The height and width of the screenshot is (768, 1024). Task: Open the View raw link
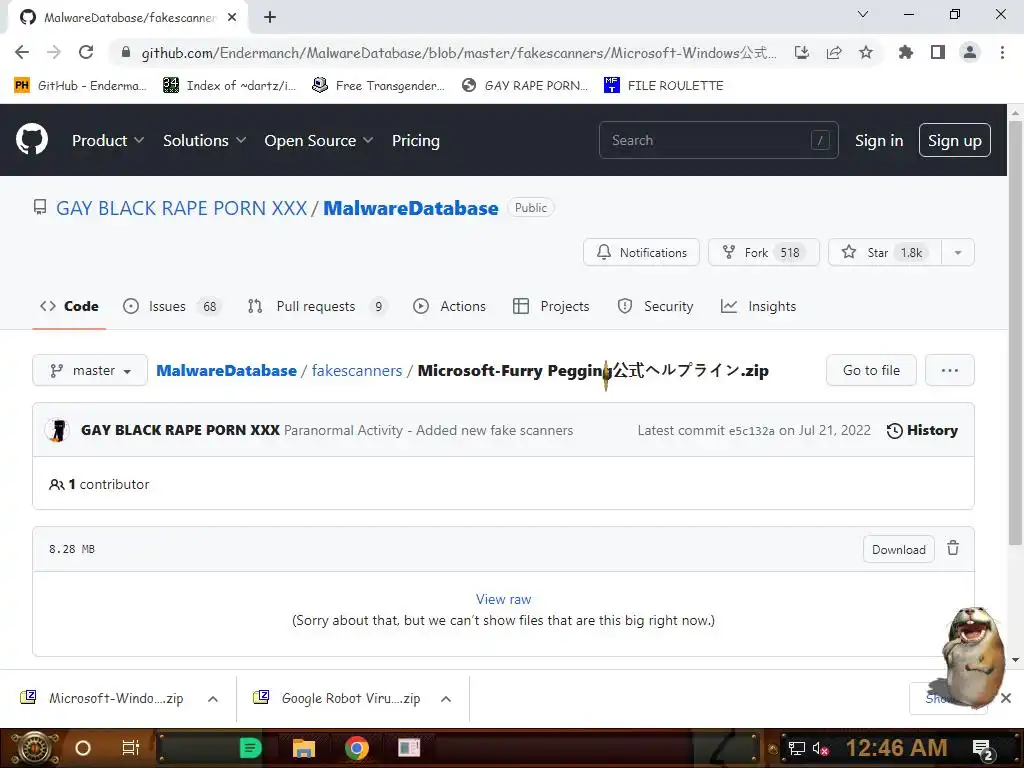(x=504, y=599)
